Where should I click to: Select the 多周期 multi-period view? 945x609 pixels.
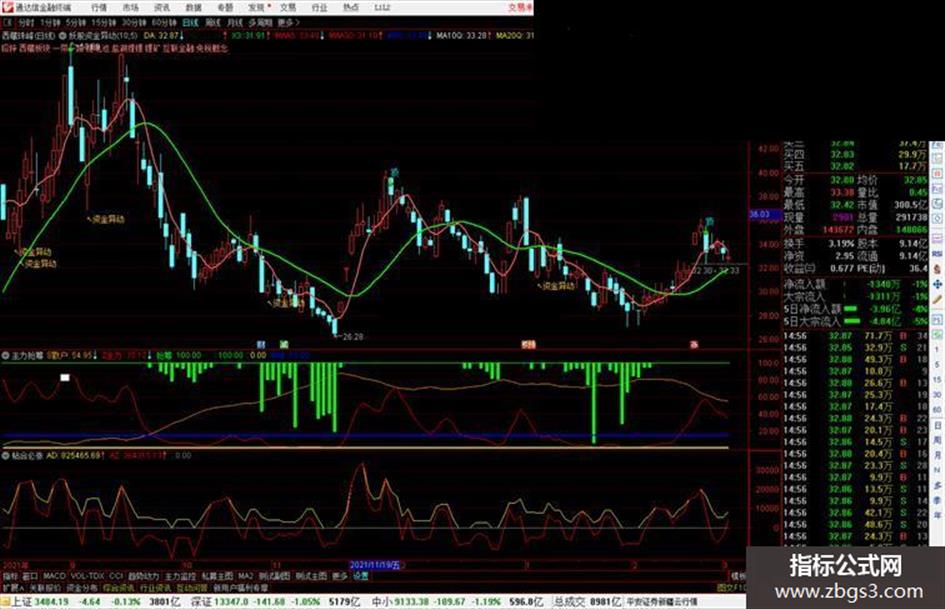[x=260, y=22]
